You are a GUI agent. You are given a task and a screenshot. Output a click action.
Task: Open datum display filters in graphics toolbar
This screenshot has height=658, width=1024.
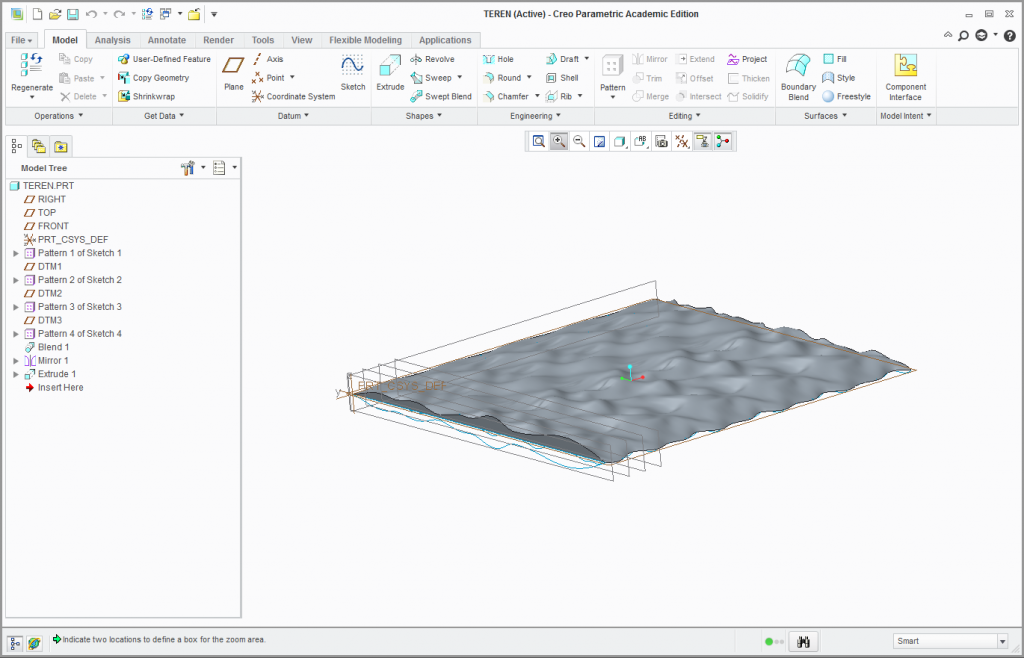(x=682, y=142)
